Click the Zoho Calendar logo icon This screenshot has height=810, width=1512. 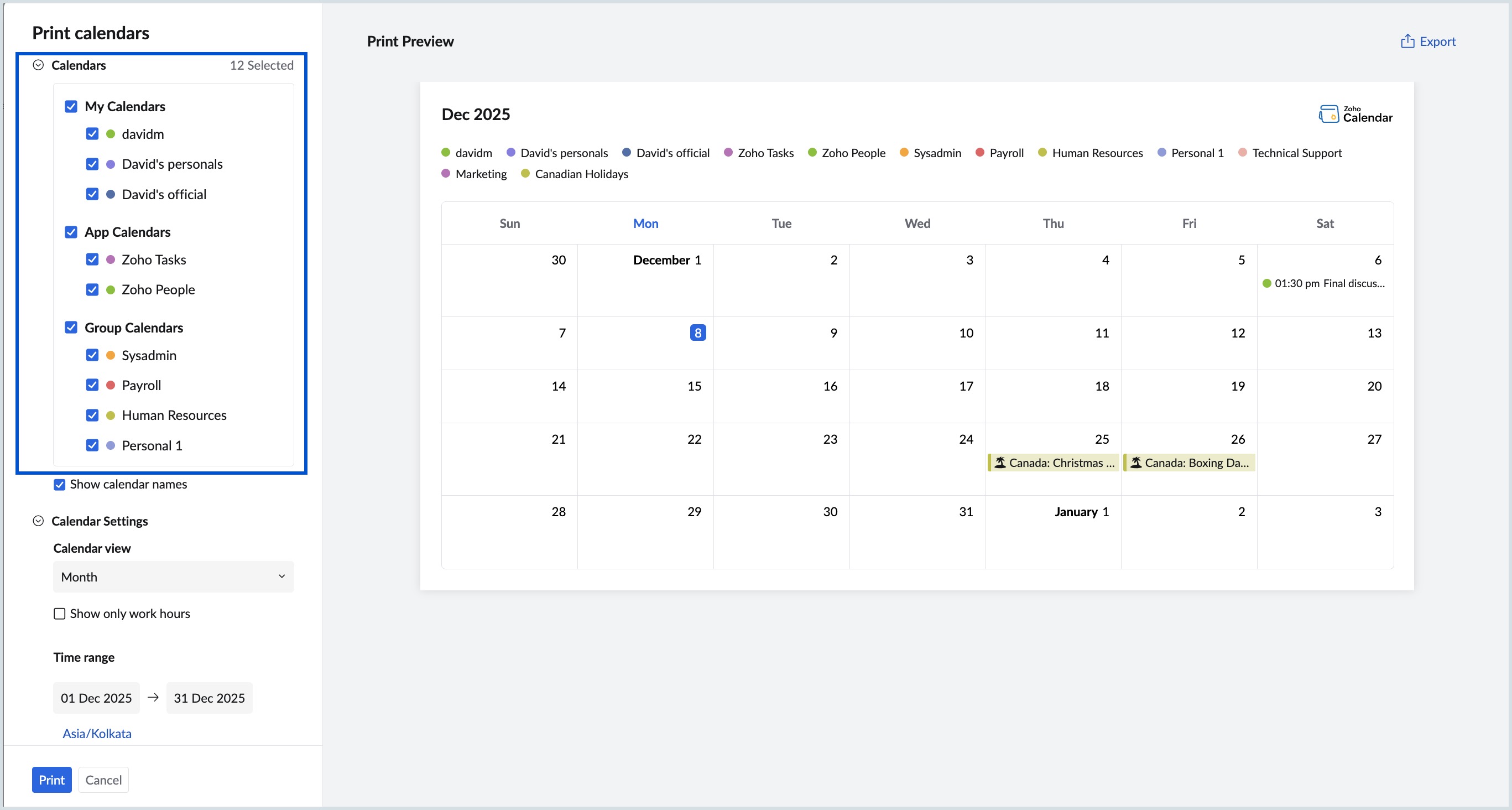[x=1328, y=113]
